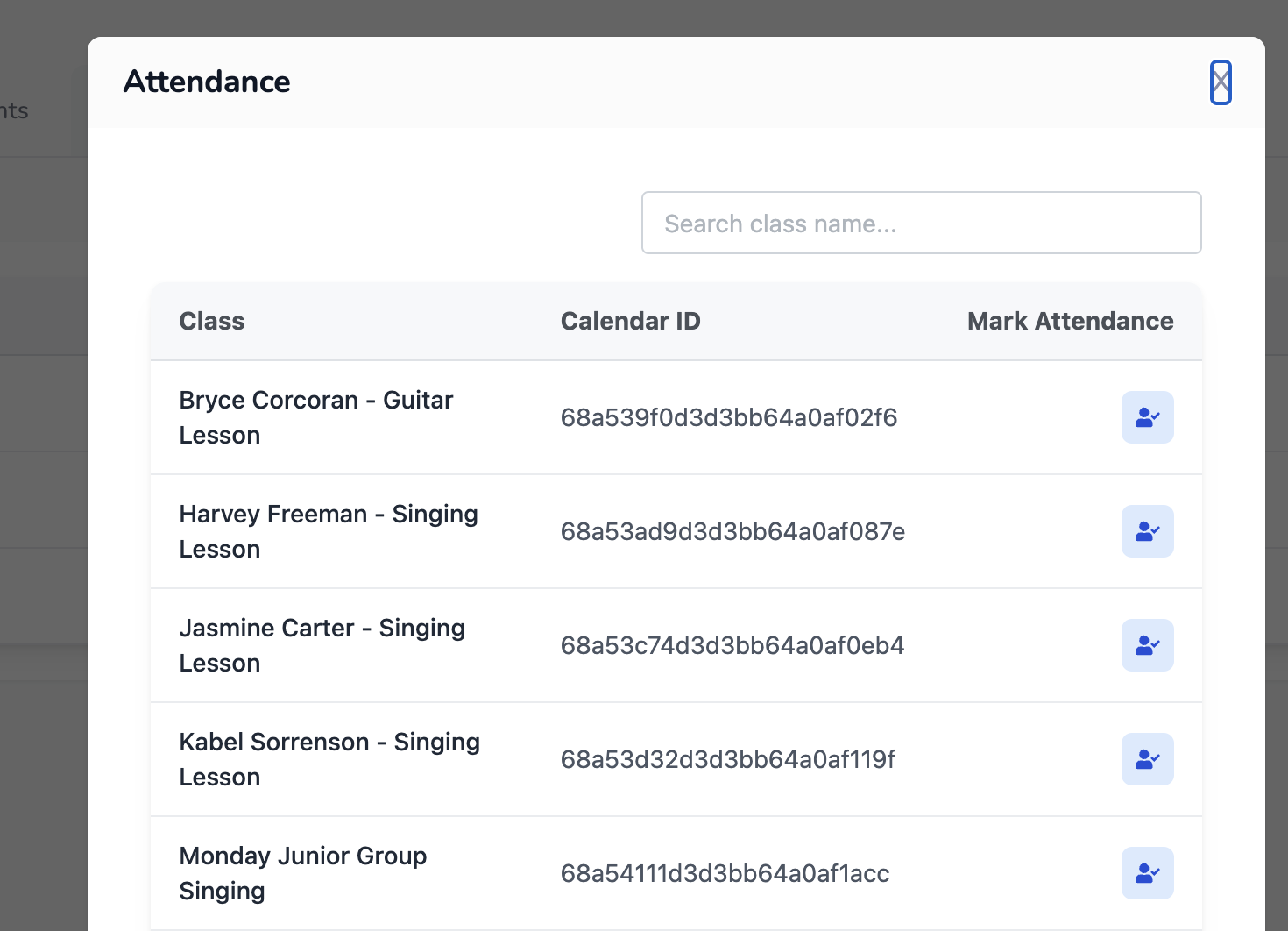Image resolution: width=1288 pixels, height=931 pixels.
Task: Mark attendance for Kabel Sorrenson Singing Lesson
Action: click(x=1147, y=759)
